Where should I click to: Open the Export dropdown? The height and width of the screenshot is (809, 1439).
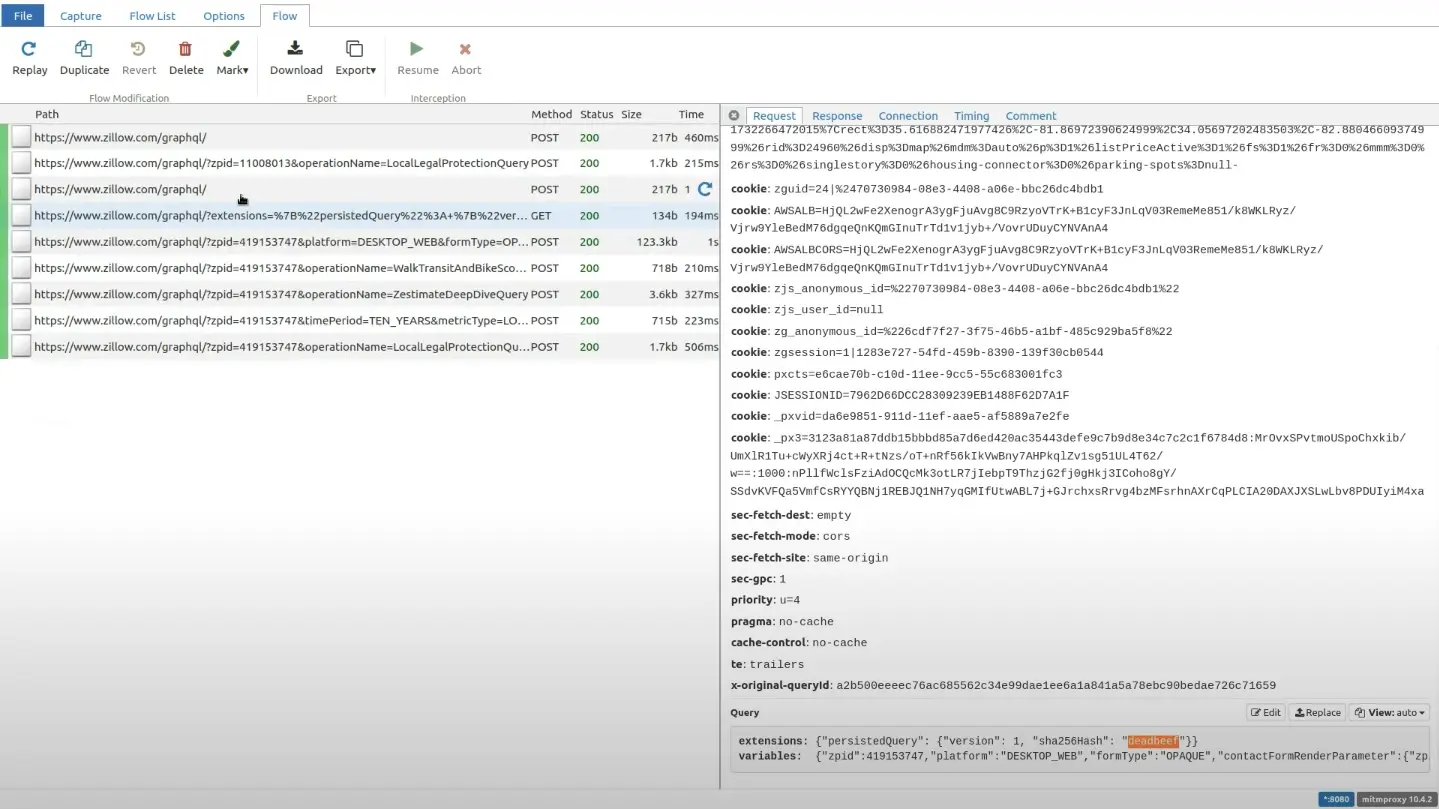[x=355, y=57]
